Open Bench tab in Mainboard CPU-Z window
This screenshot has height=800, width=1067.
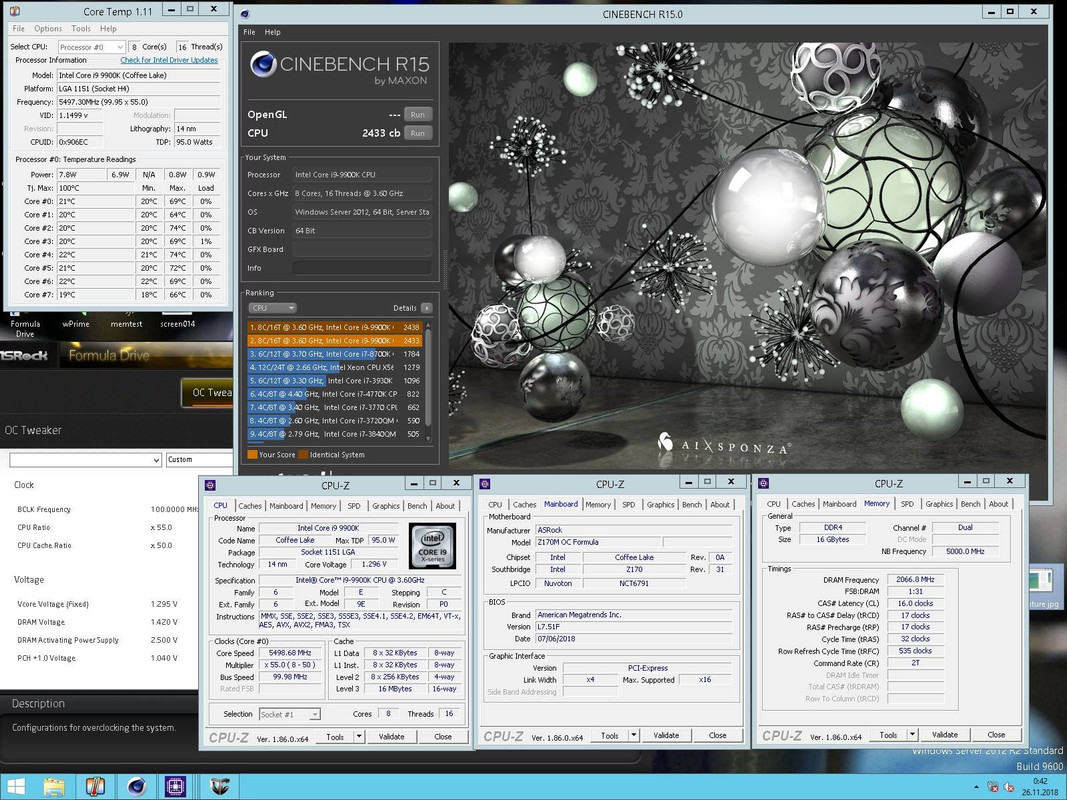tap(691, 505)
